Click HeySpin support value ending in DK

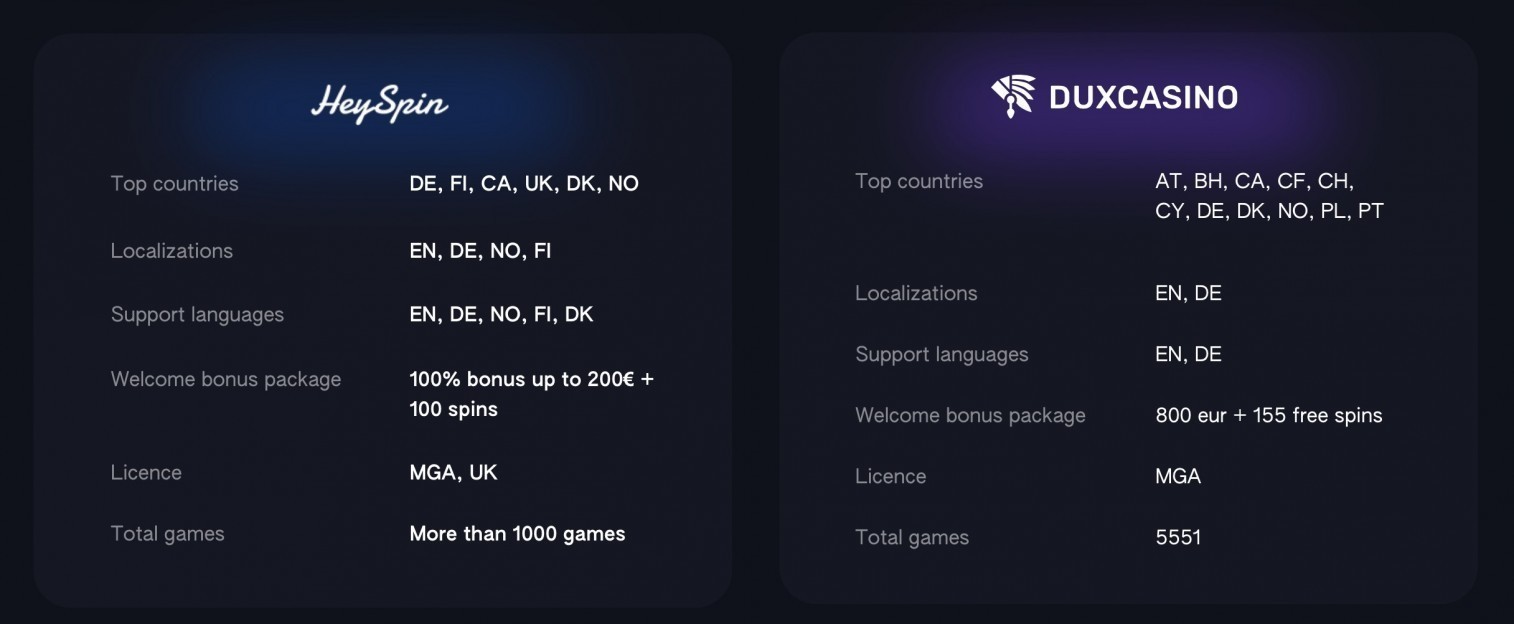tap(501, 315)
